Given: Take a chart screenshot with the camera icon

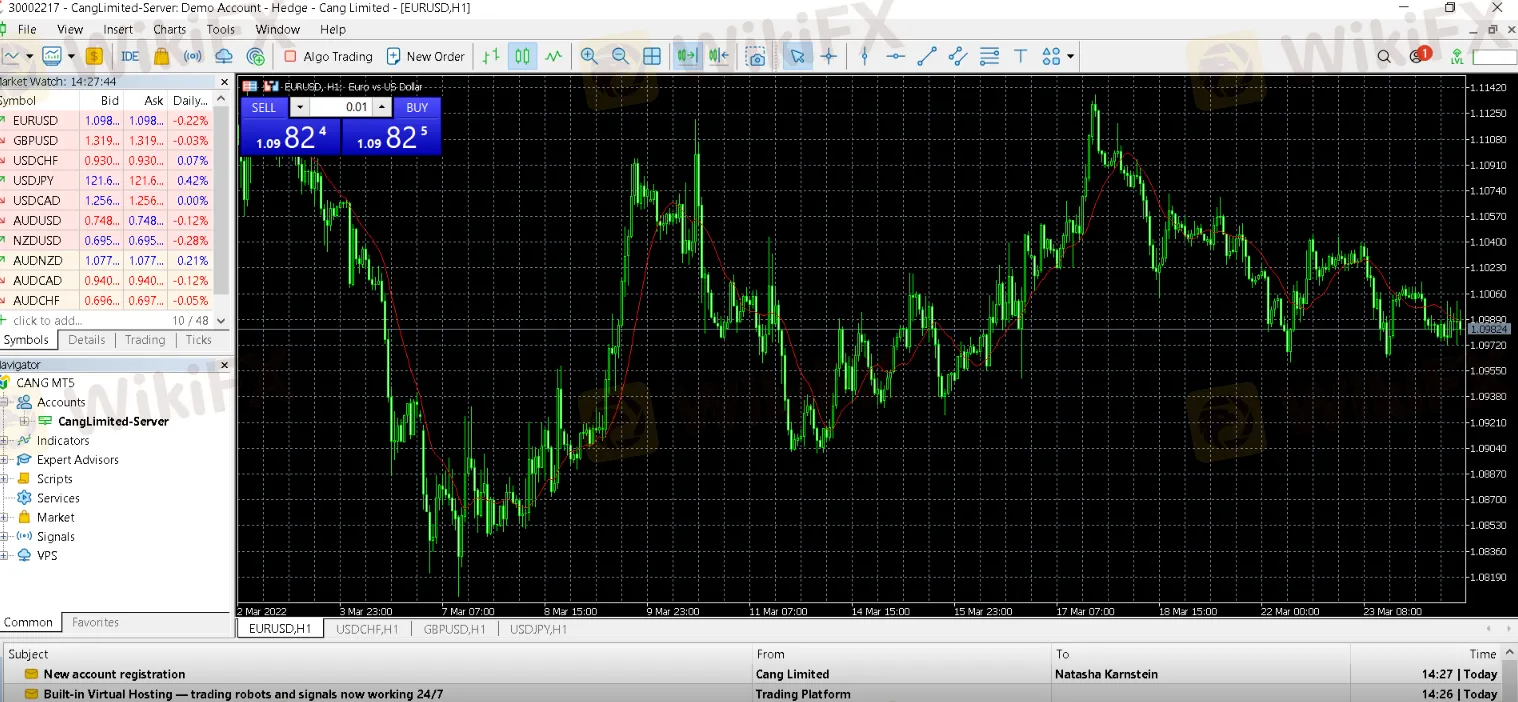Looking at the screenshot, I should coord(755,57).
